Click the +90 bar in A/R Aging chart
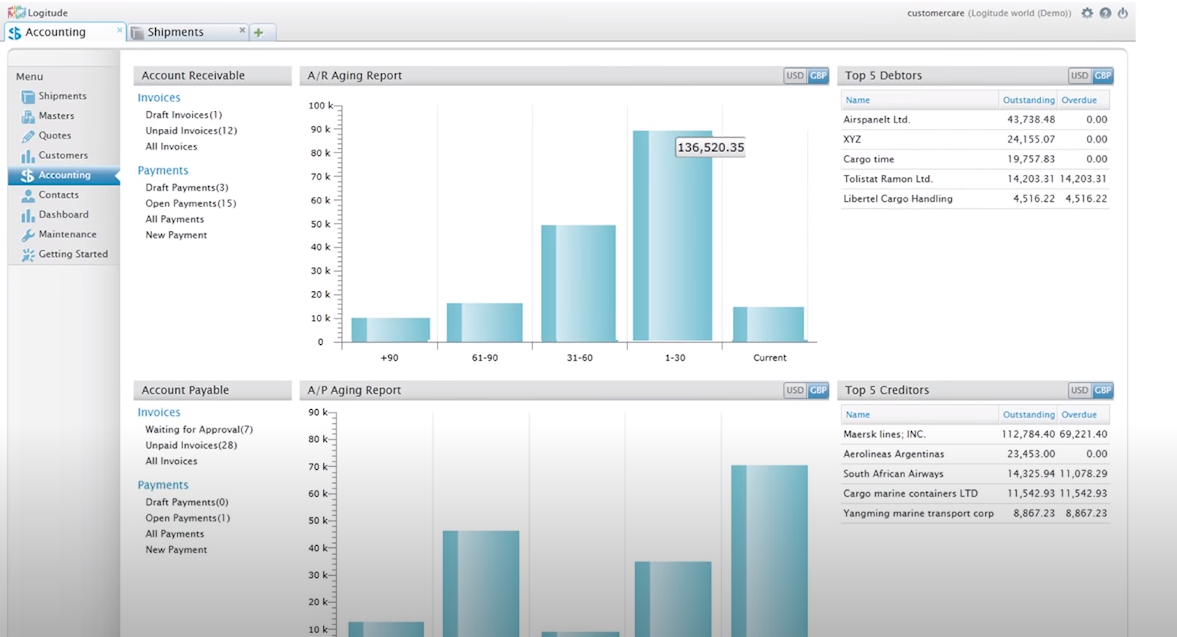 tap(390, 329)
